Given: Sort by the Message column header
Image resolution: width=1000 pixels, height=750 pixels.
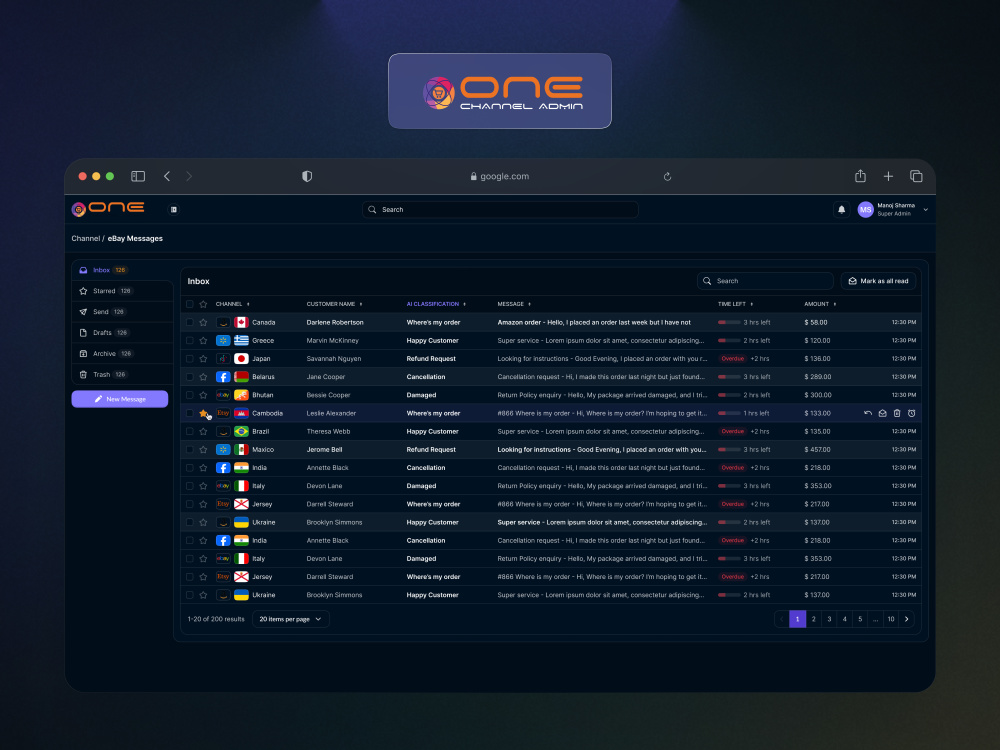Looking at the screenshot, I should point(514,304).
